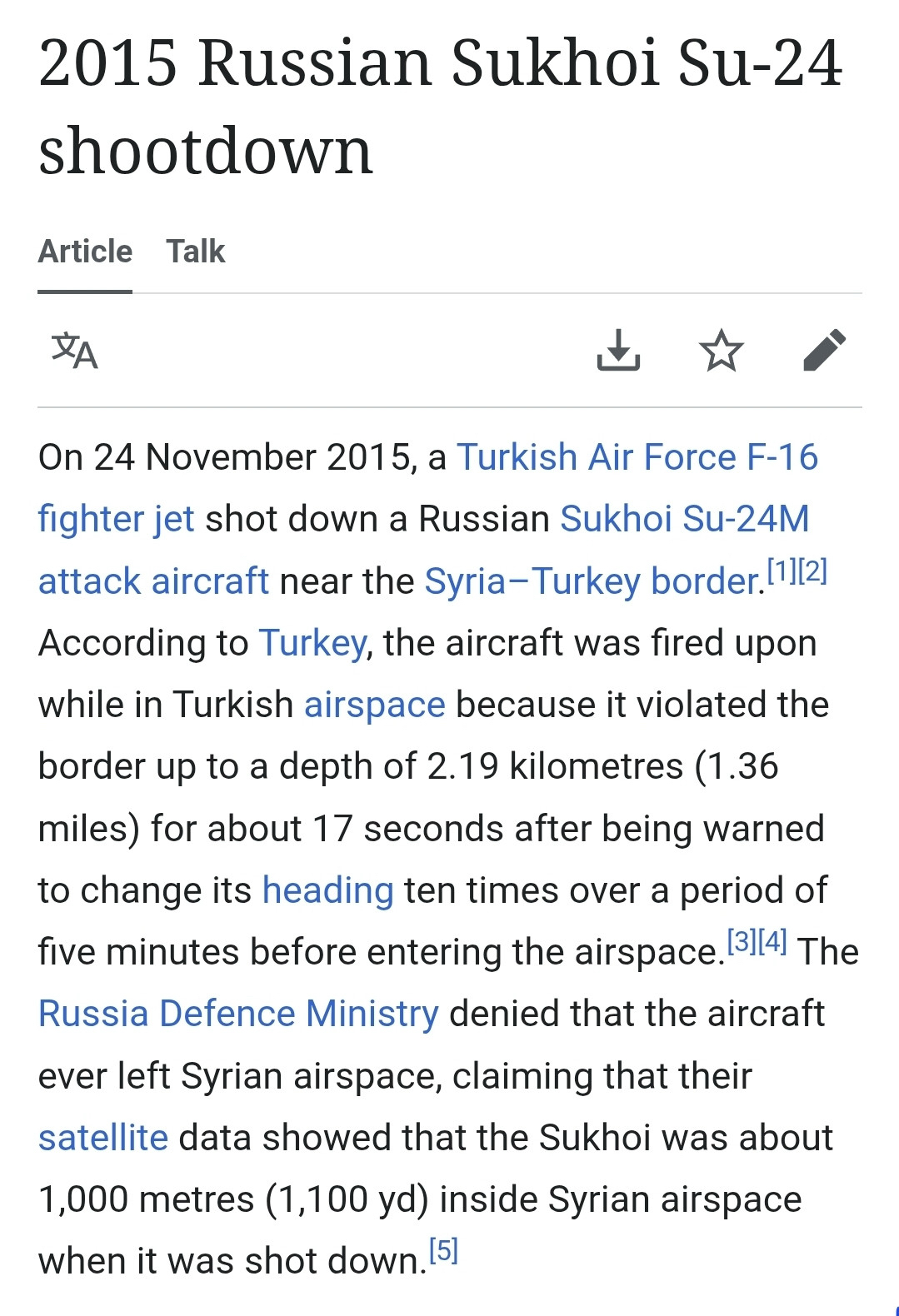Select the Article tab
Image resolution: width=899 pixels, height=1316 pixels.
coord(85,252)
